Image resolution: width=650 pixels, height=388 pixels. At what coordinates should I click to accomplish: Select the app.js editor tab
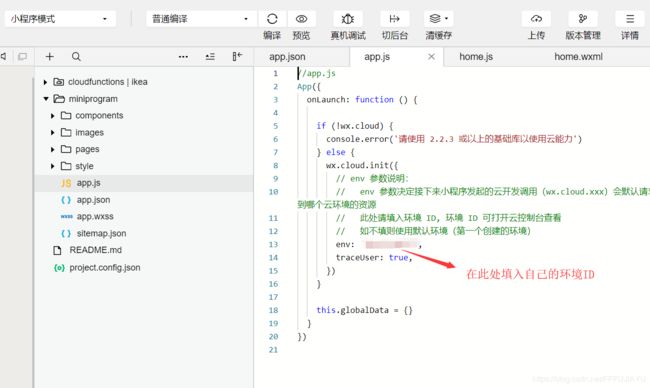click(x=377, y=57)
